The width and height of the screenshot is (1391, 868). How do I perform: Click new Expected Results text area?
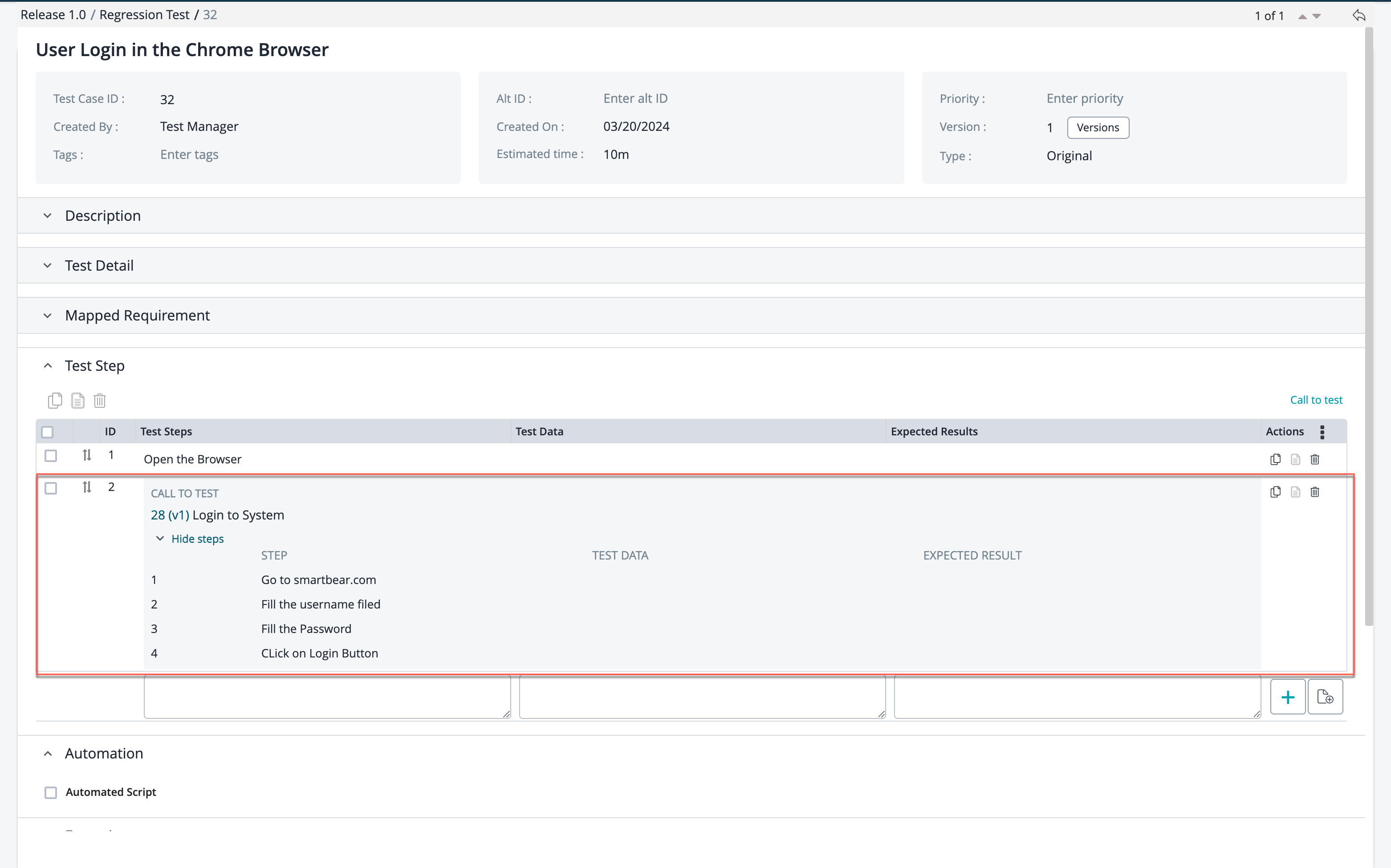(1077, 697)
